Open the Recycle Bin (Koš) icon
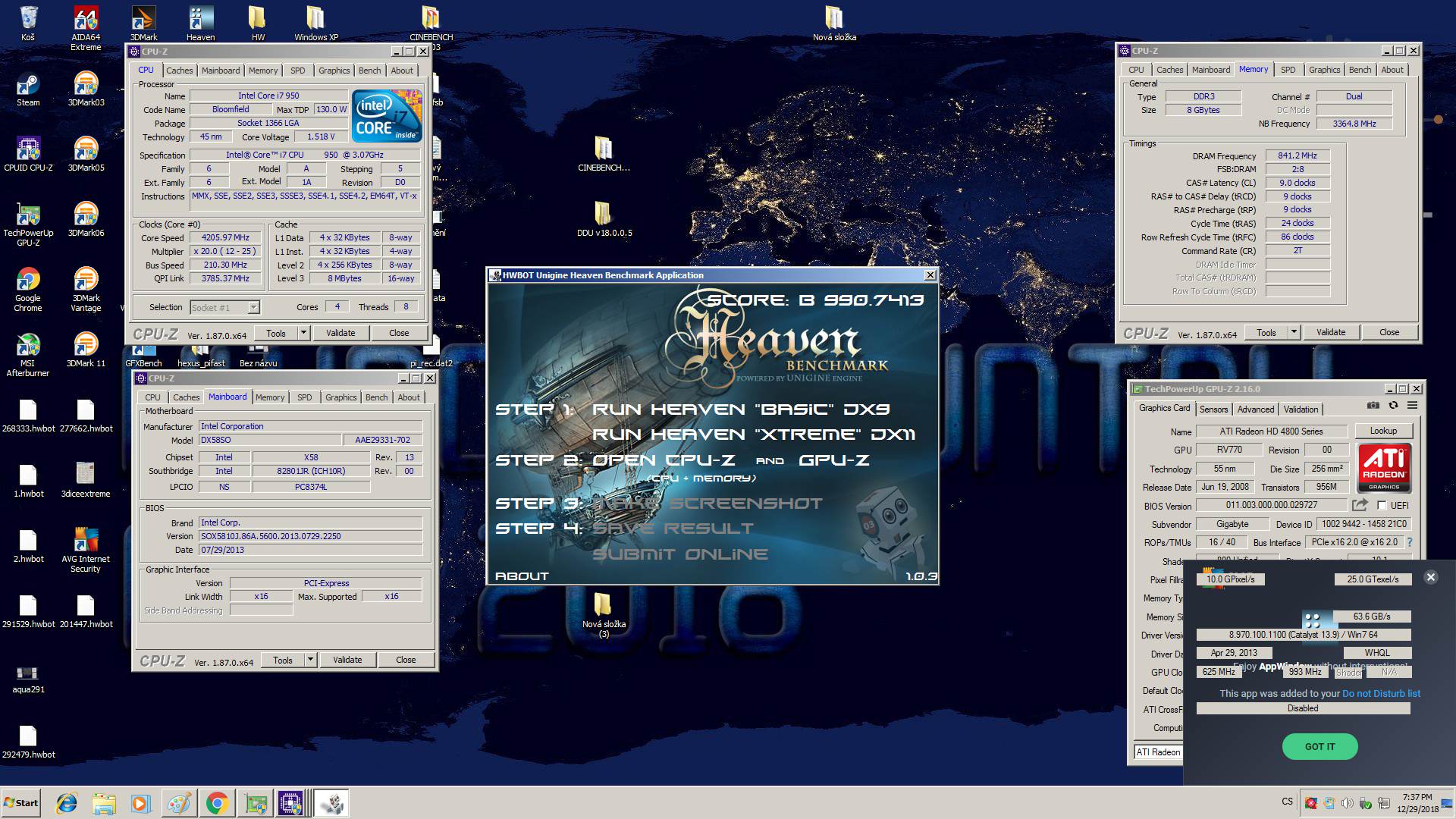The height and width of the screenshot is (819, 1456). [x=28, y=24]
